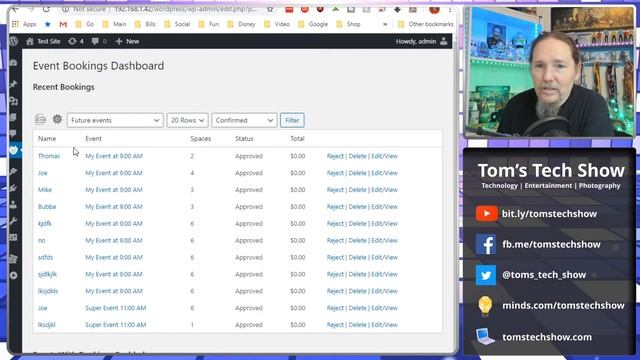The image size is (640, 360).
Task: Expand the Fun bookmarks folder
Action: click(209, 24)
